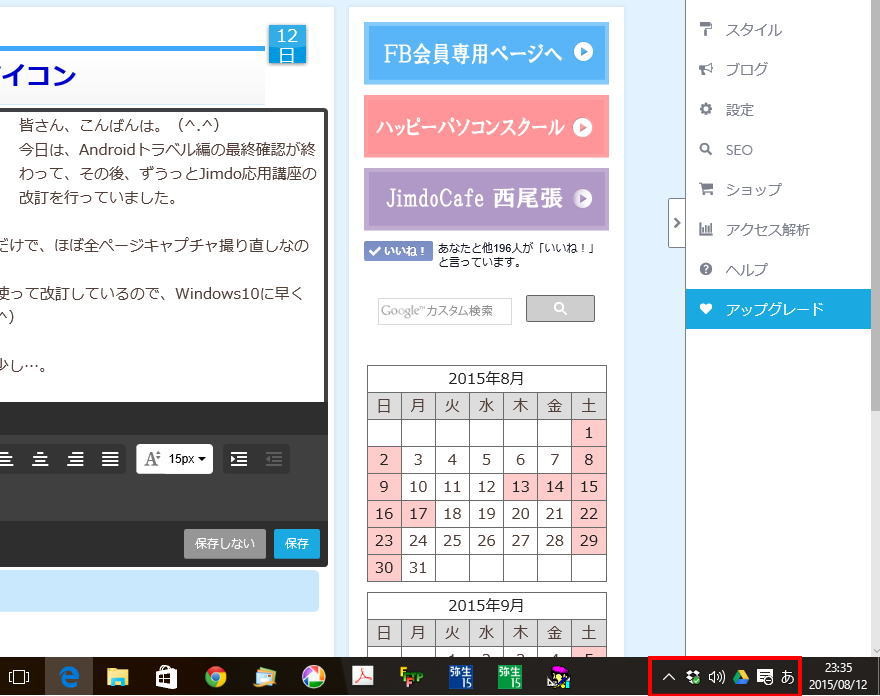Run search with the magnifier button
880x696 pixels.
pyautogui.click(x=560, y=308)
